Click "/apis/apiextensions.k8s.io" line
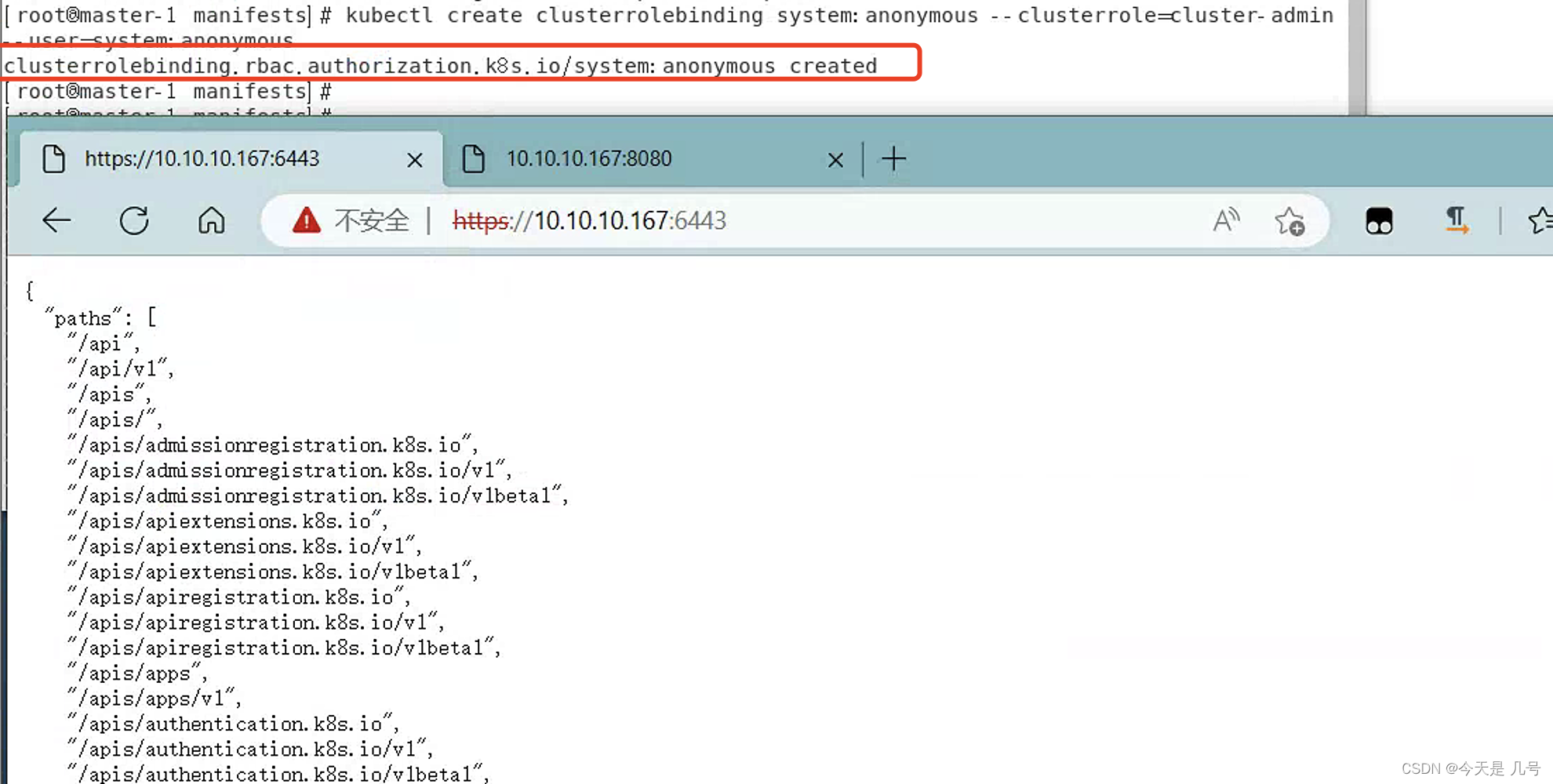 pyautogui.click(x=227, y=521)
